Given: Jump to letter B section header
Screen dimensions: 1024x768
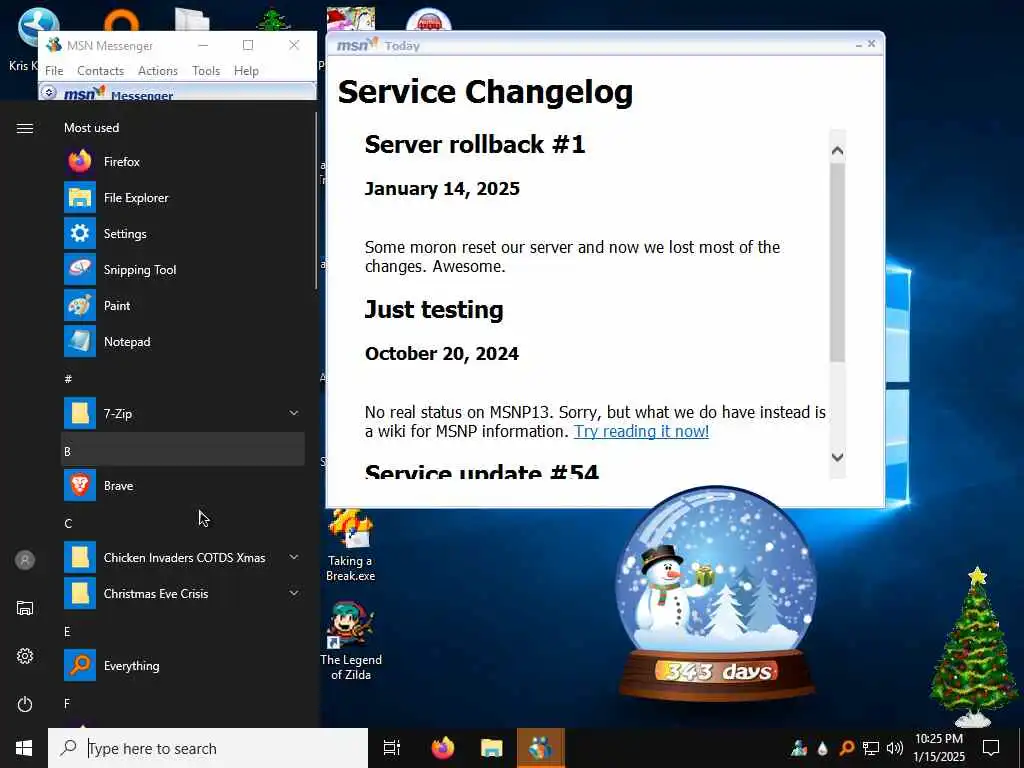Looking at the screenshot, I should pos(183,449).
